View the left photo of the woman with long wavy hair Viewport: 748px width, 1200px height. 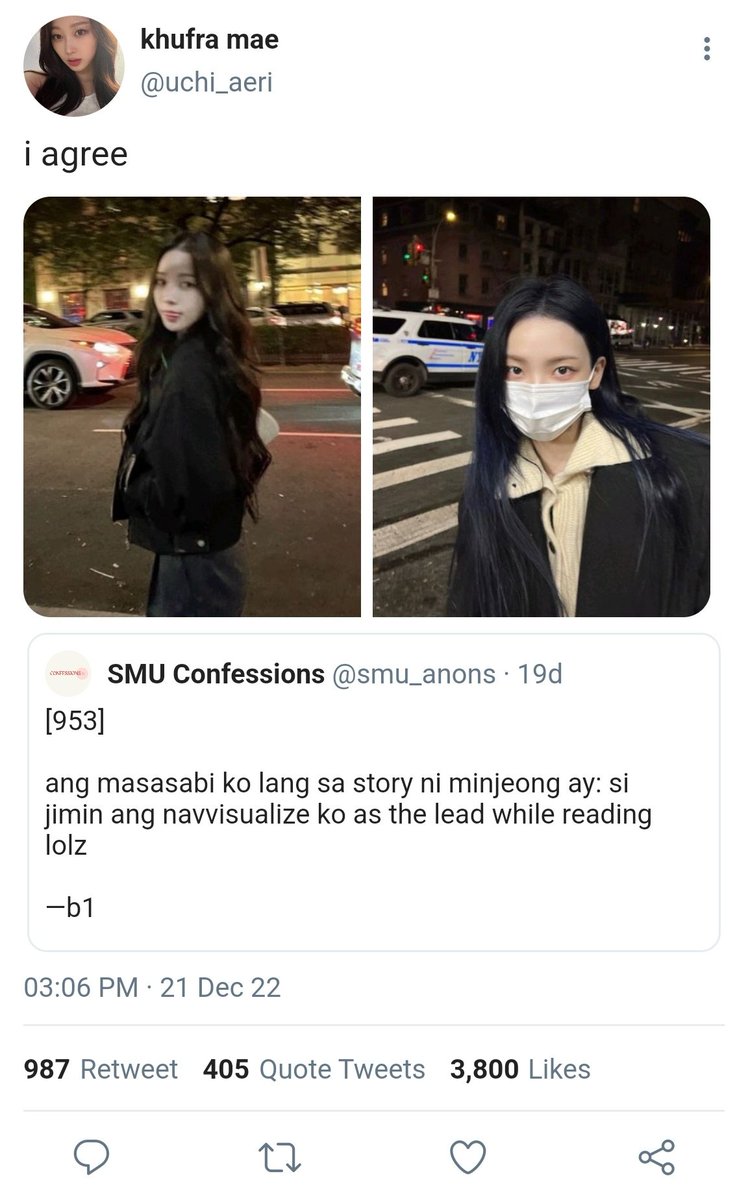192,406
